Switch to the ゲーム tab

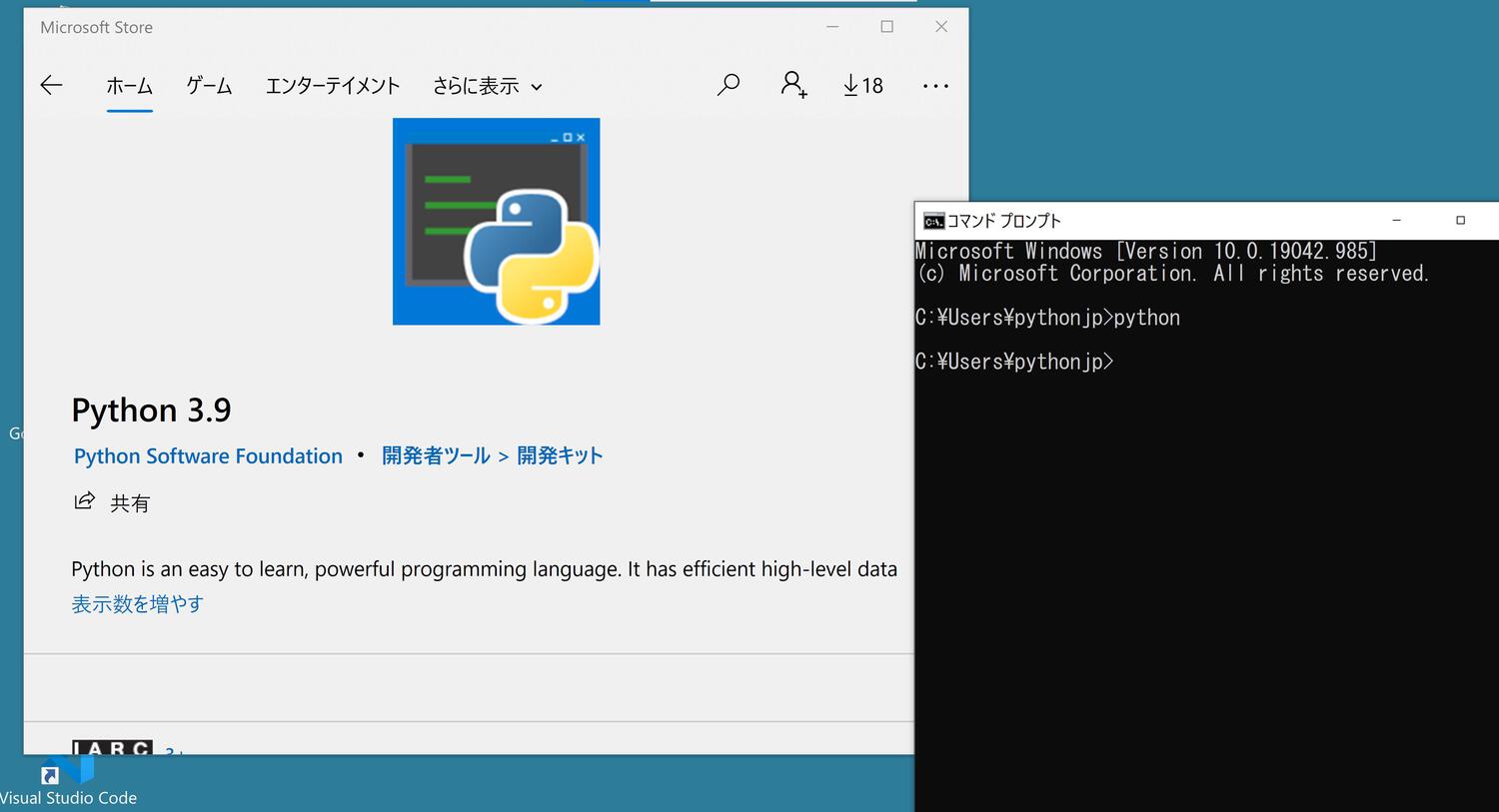pos(209,86)
